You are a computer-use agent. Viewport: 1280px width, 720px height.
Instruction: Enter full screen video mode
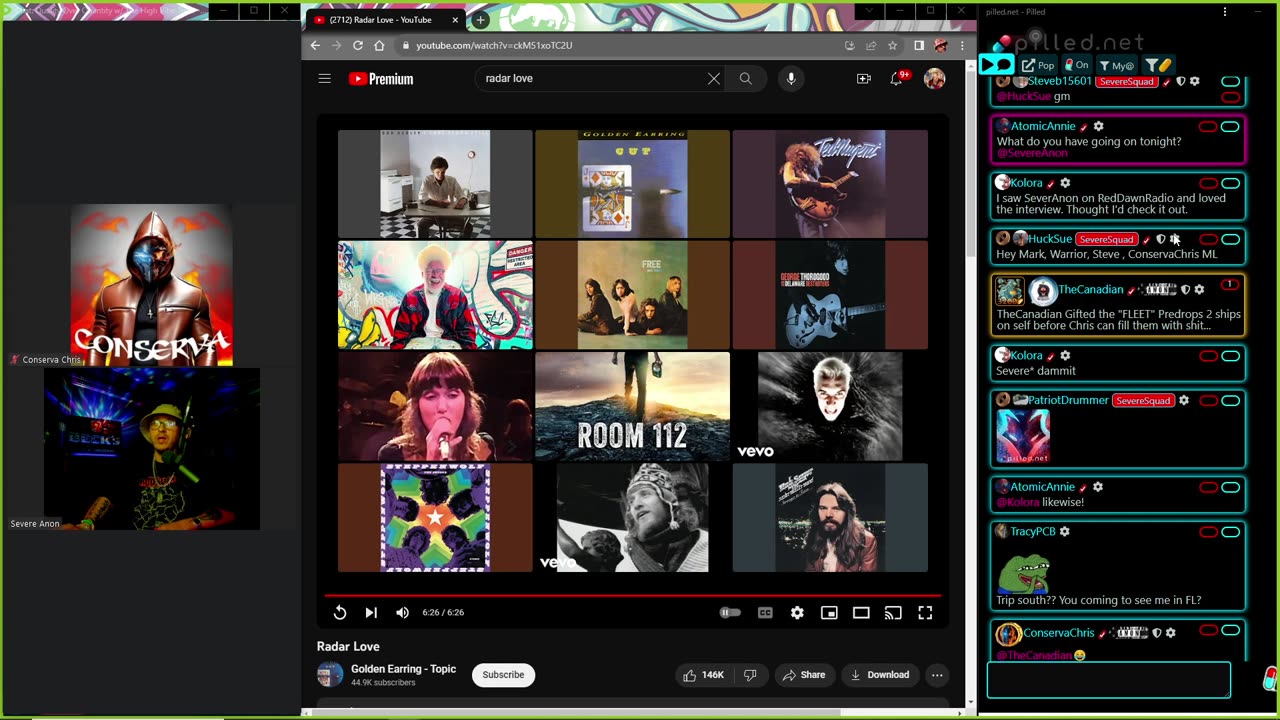coord(925,613)
